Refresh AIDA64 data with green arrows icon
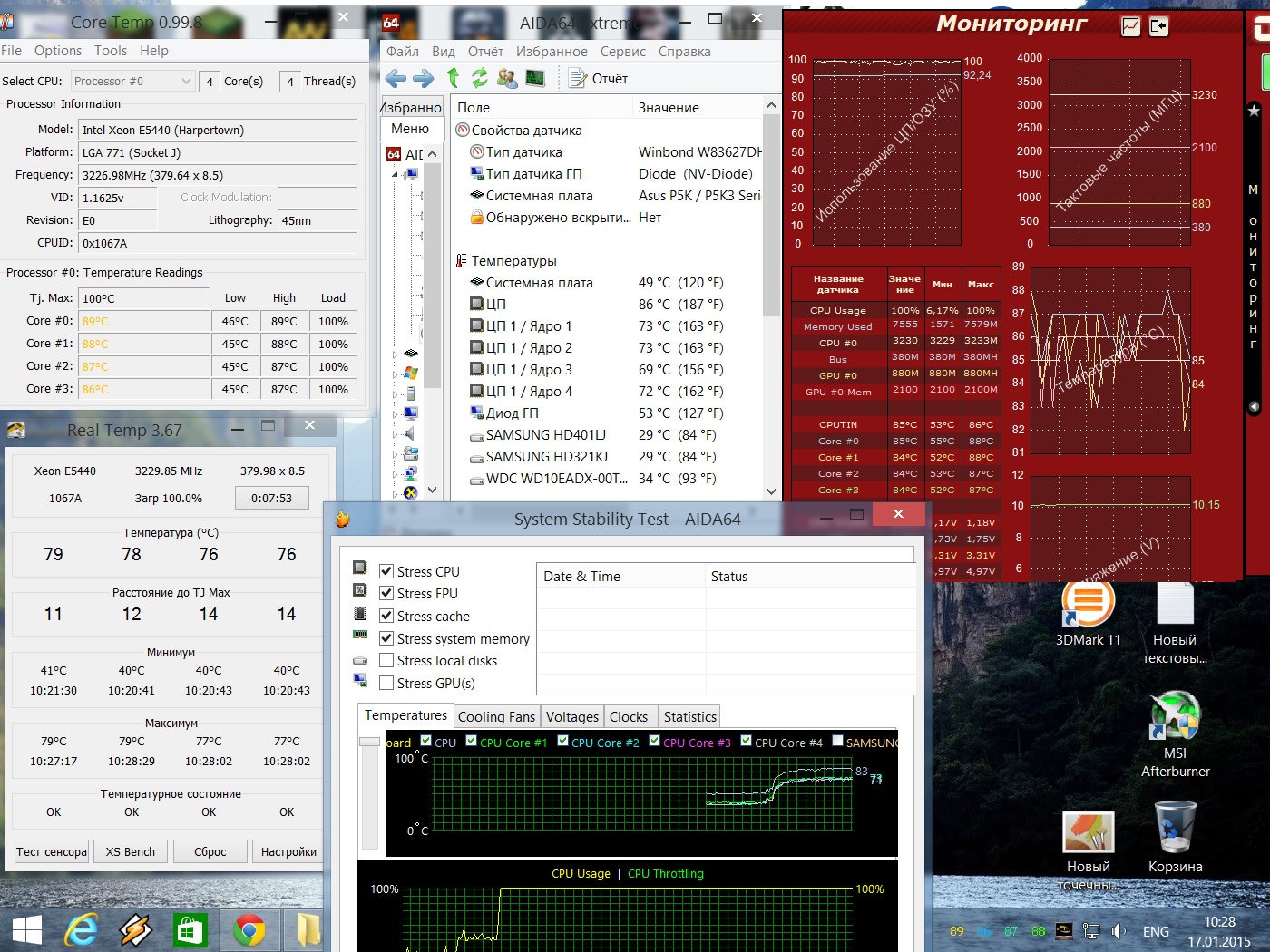This screenshot has width=1270, height=952. [x=480, y=78]
